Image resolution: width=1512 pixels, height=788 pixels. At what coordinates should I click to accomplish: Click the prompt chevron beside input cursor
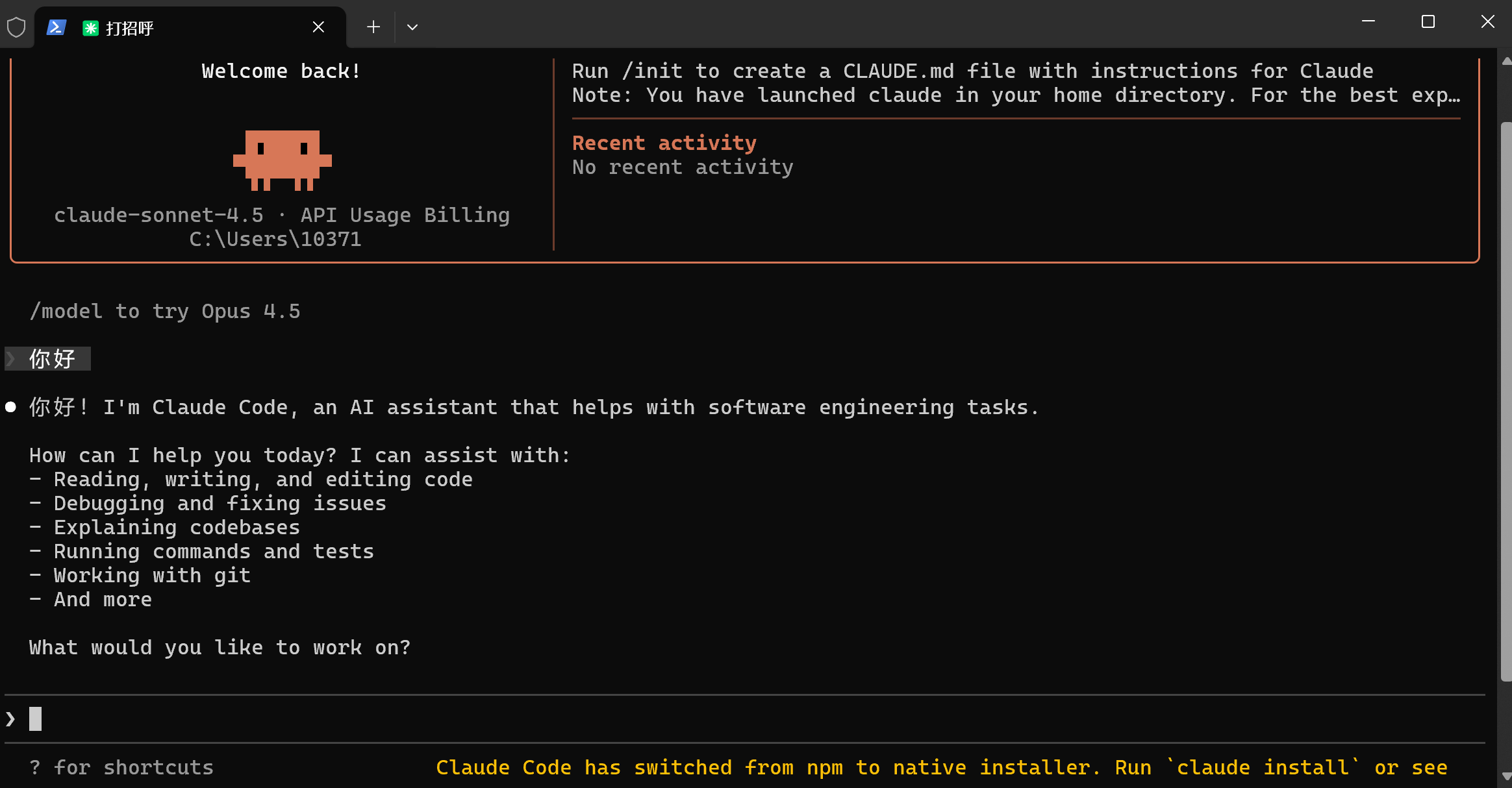10,719
